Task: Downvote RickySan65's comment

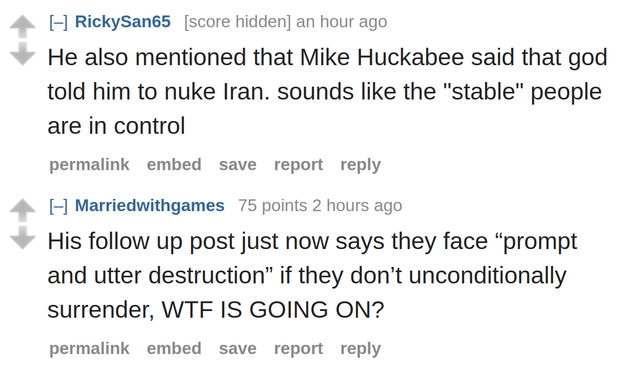Action: click(22, 54)
